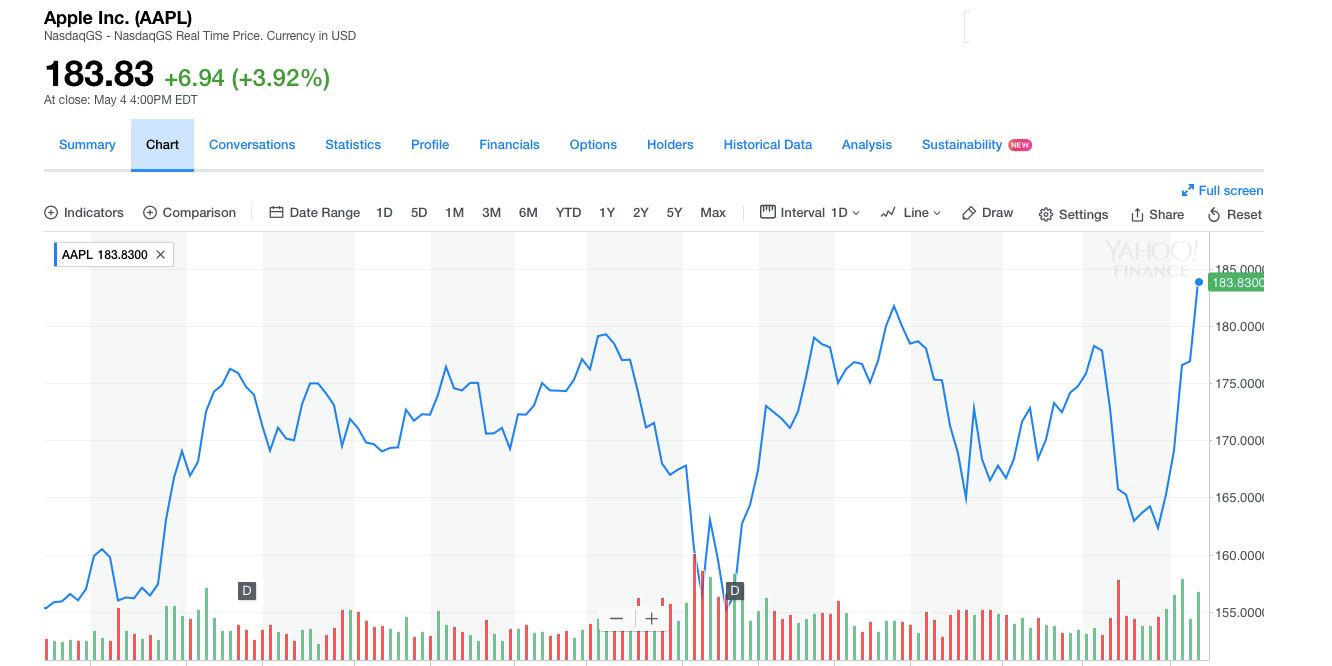
Task: Open the Indicators plus icon
Action: tap(52, 213)
